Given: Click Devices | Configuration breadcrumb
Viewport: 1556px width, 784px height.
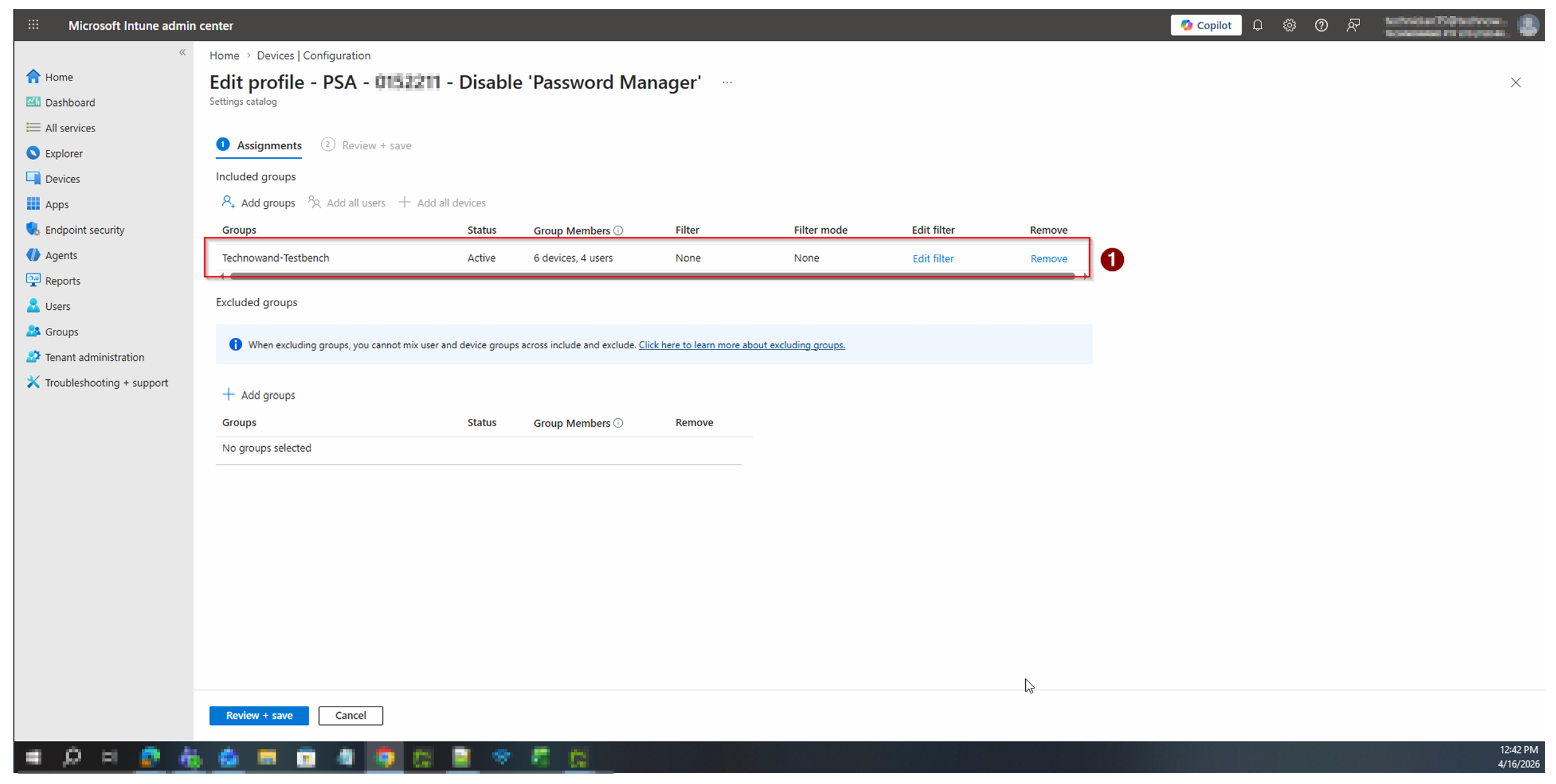Looking at the screenshot, I should (314, 55).
